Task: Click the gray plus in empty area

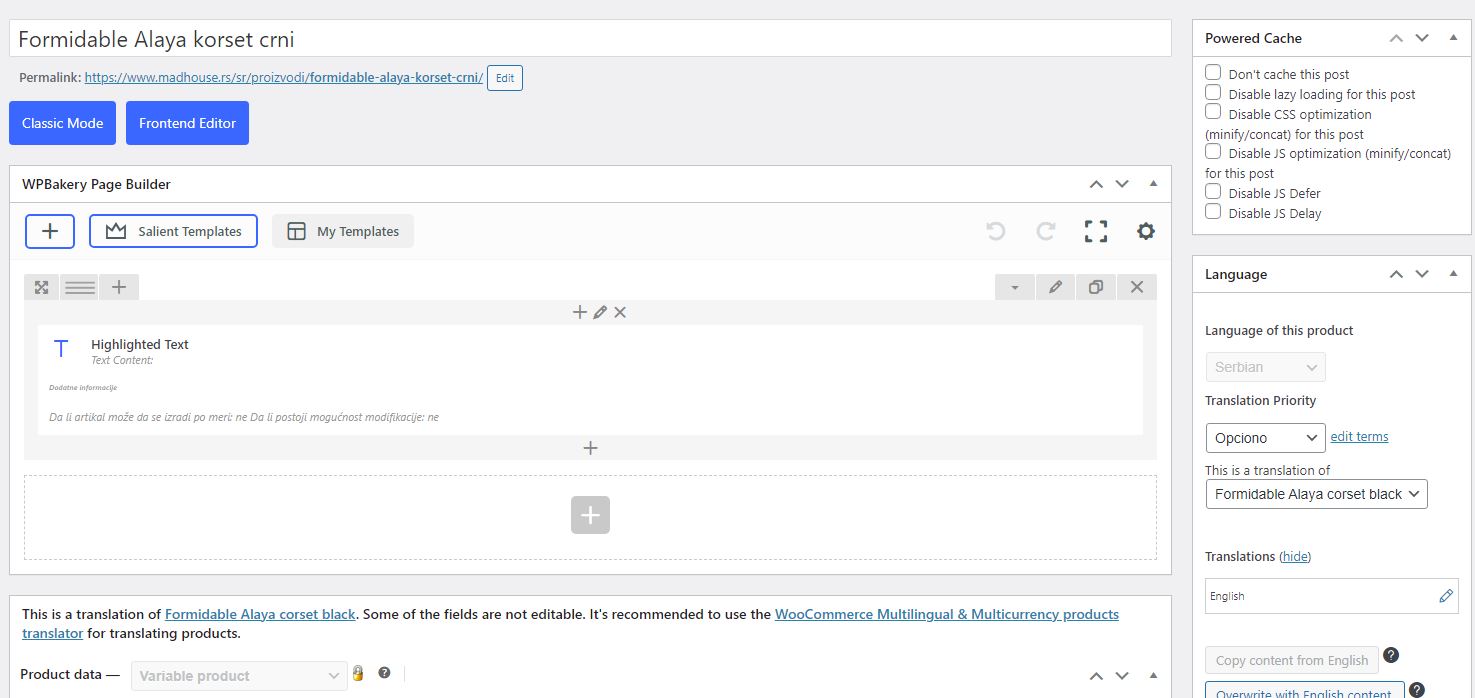Action: tap(590, 515)
